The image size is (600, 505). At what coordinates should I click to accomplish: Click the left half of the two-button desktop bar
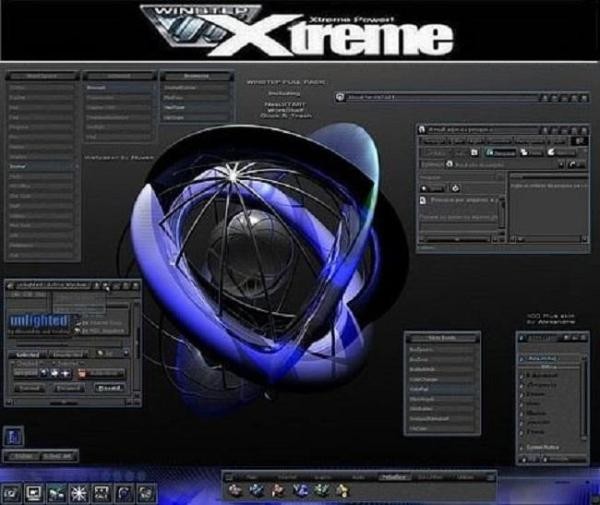point(22,456)
